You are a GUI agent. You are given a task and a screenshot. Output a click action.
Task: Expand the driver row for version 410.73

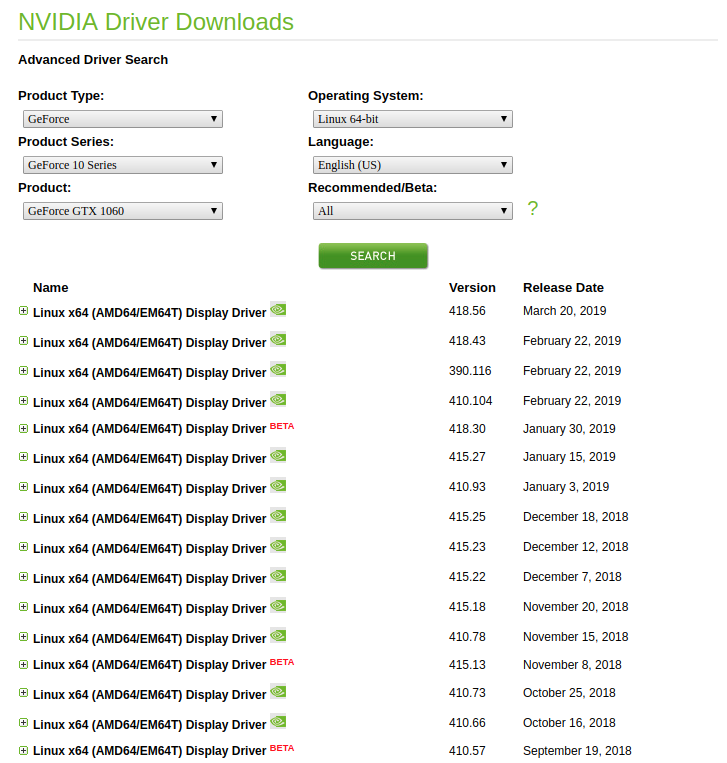click(23, 692)
